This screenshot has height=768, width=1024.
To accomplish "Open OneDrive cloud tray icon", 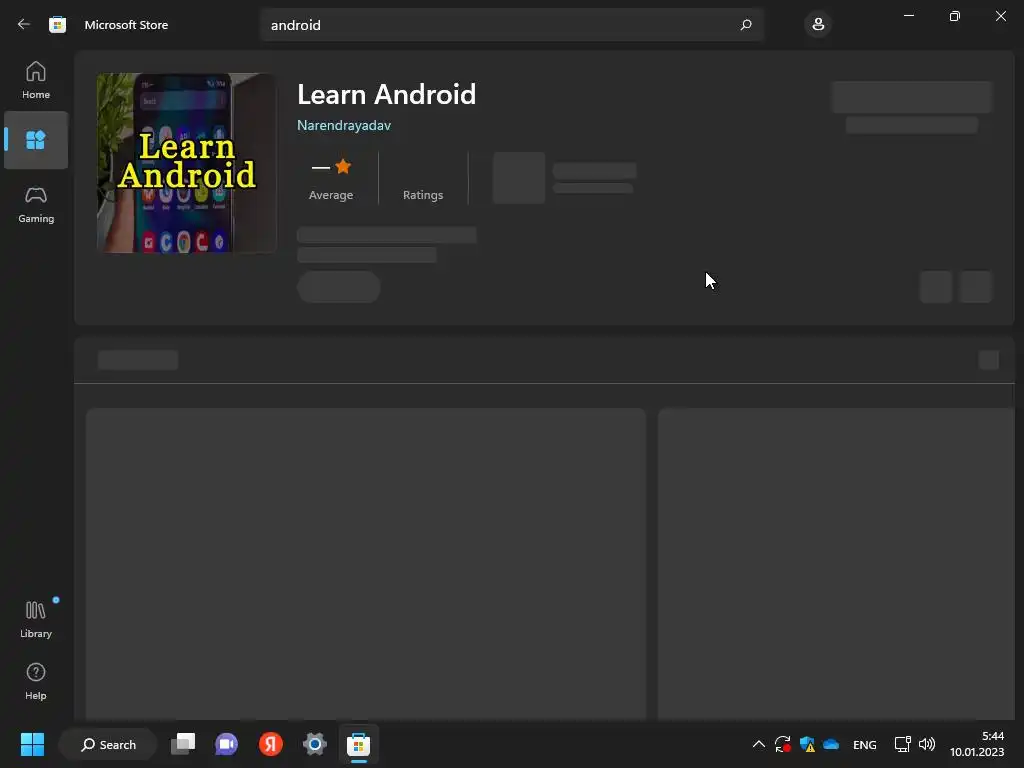I will (831, 744).
